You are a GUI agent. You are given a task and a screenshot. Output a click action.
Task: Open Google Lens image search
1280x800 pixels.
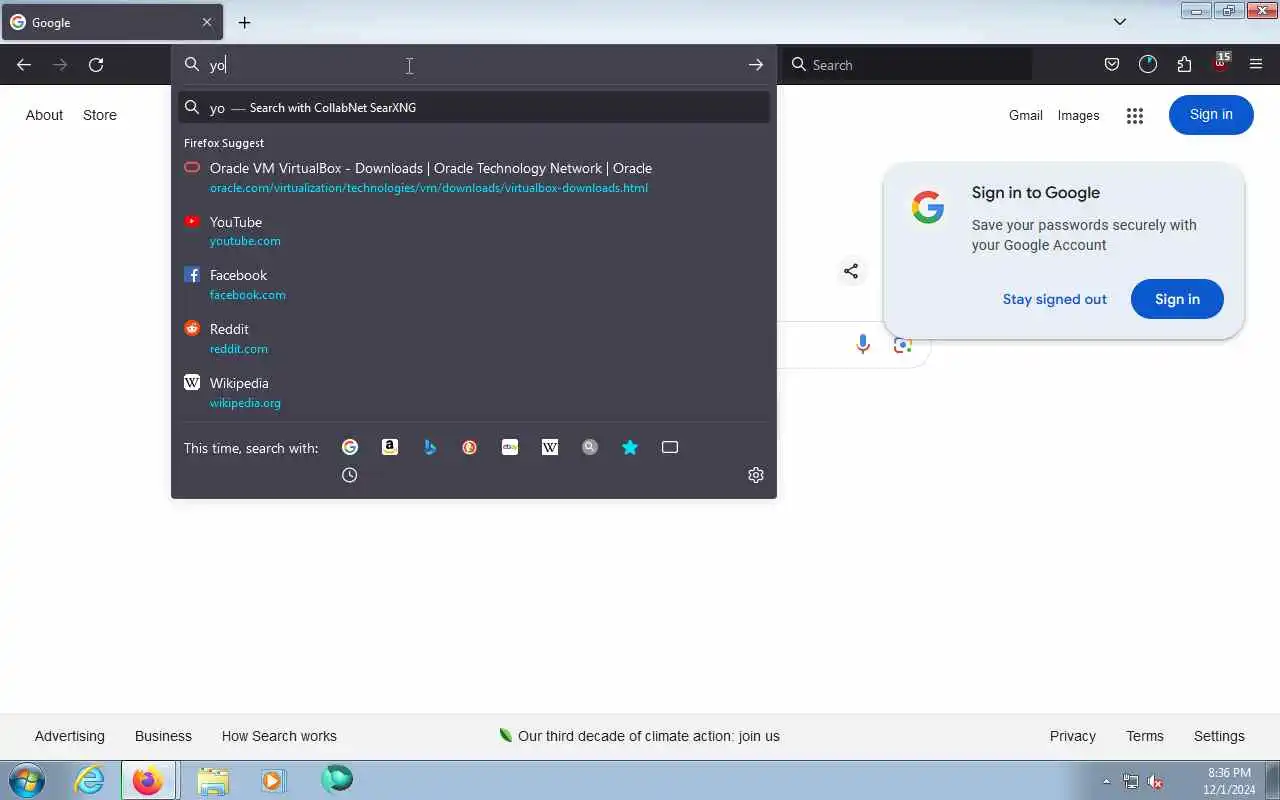(903, 345)
